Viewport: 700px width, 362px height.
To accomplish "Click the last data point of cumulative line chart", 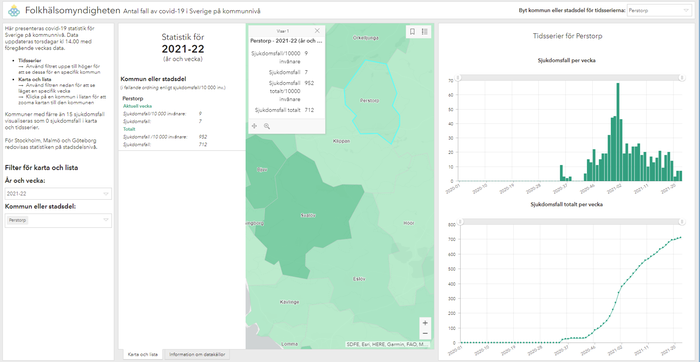I will tap(680, 237).
